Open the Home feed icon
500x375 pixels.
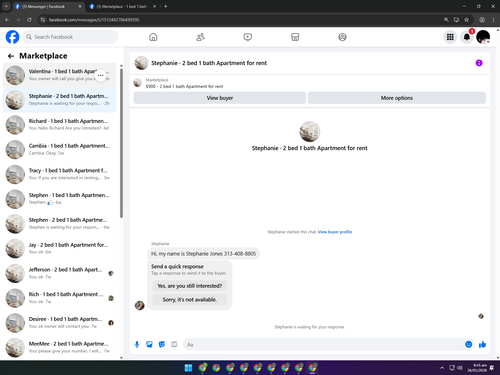pyautogui.click(x=153, y=37)
